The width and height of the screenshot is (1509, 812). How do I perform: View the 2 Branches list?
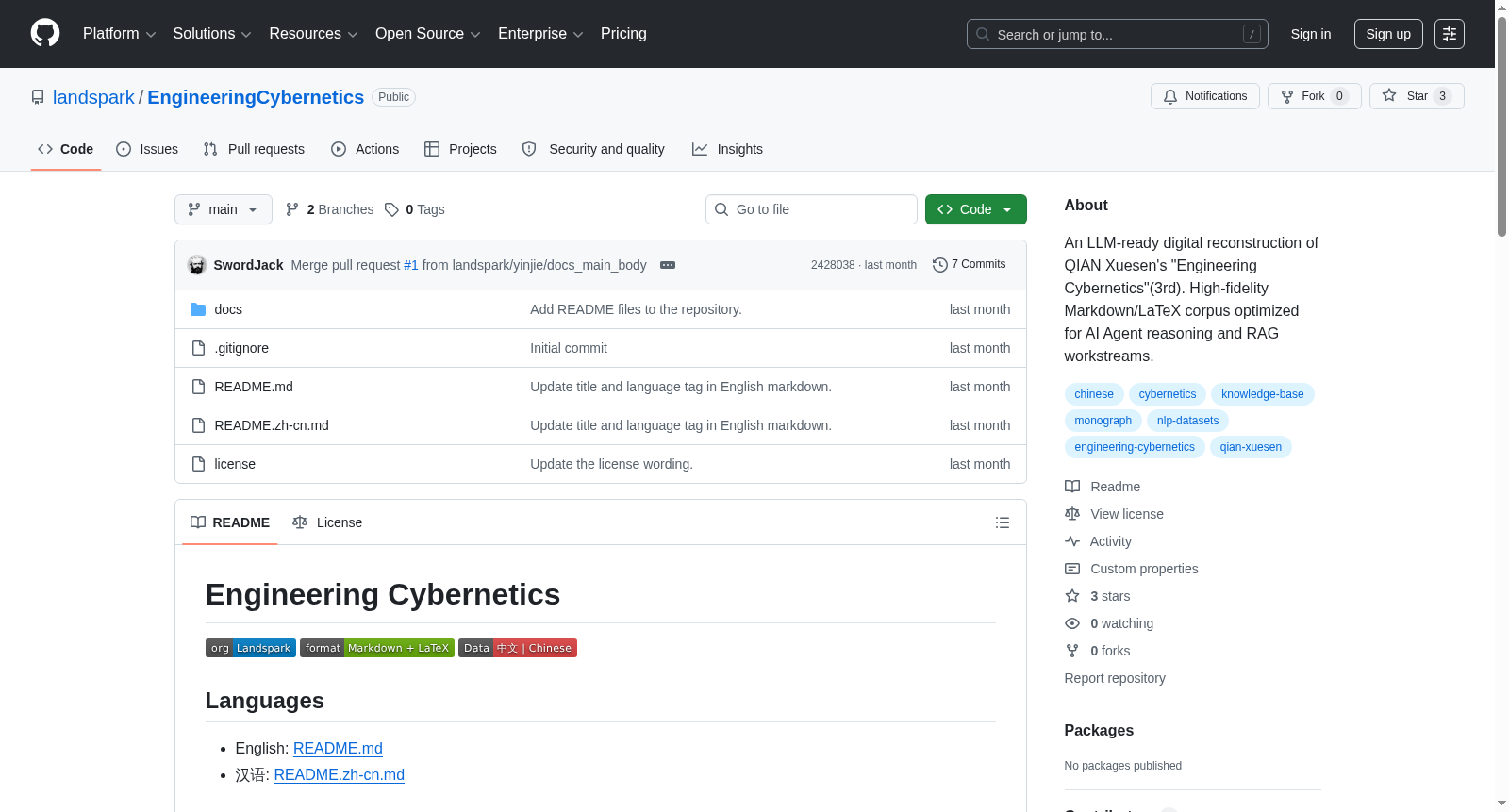(x=330, y=209)
